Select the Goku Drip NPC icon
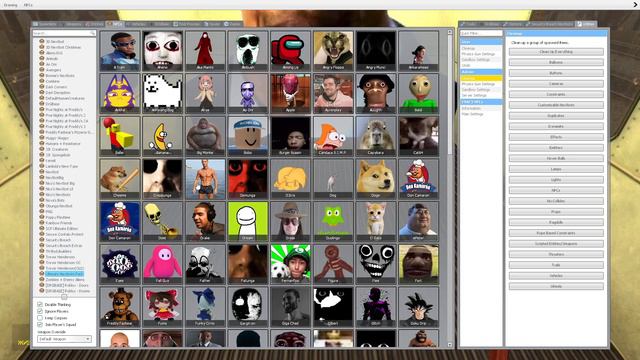This screenshot has height=360, width=640. [x=418, y=307]
